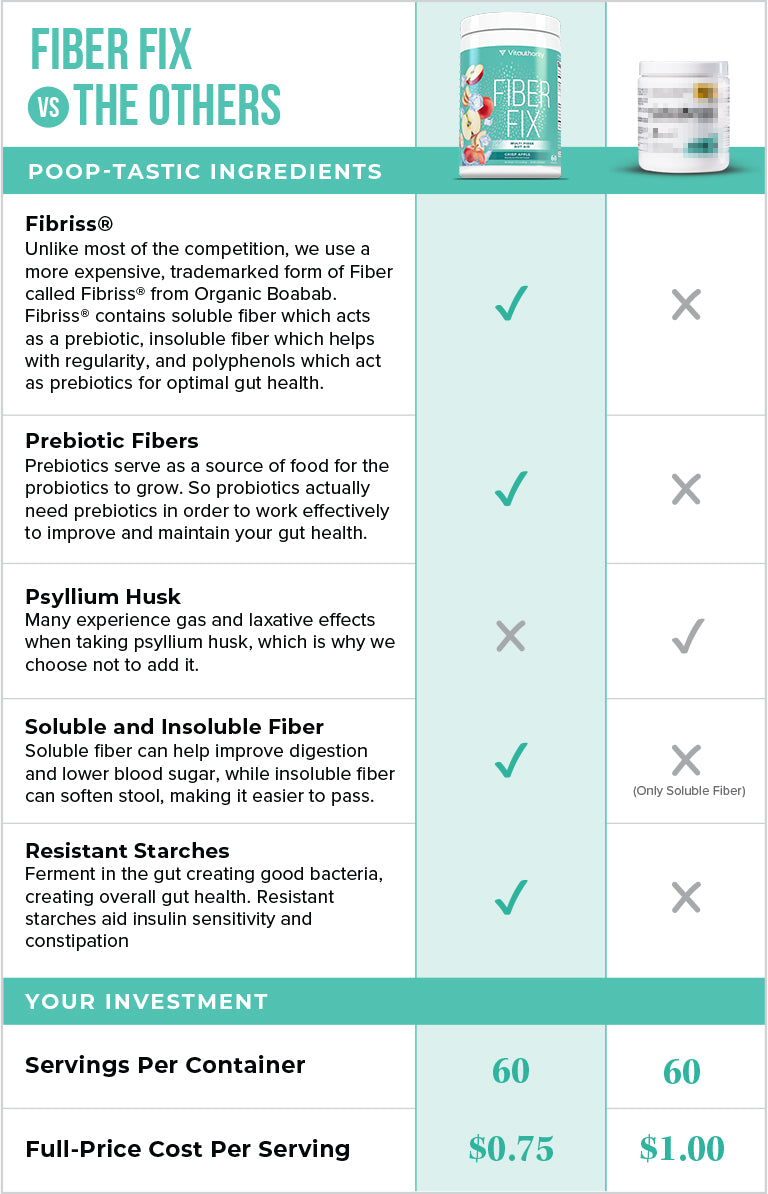Viewport: 768px width, 1194px height.
Task: Click the teal checkmark in the Fibriss row
Action: pyautogui.click(x=511, y=303)
